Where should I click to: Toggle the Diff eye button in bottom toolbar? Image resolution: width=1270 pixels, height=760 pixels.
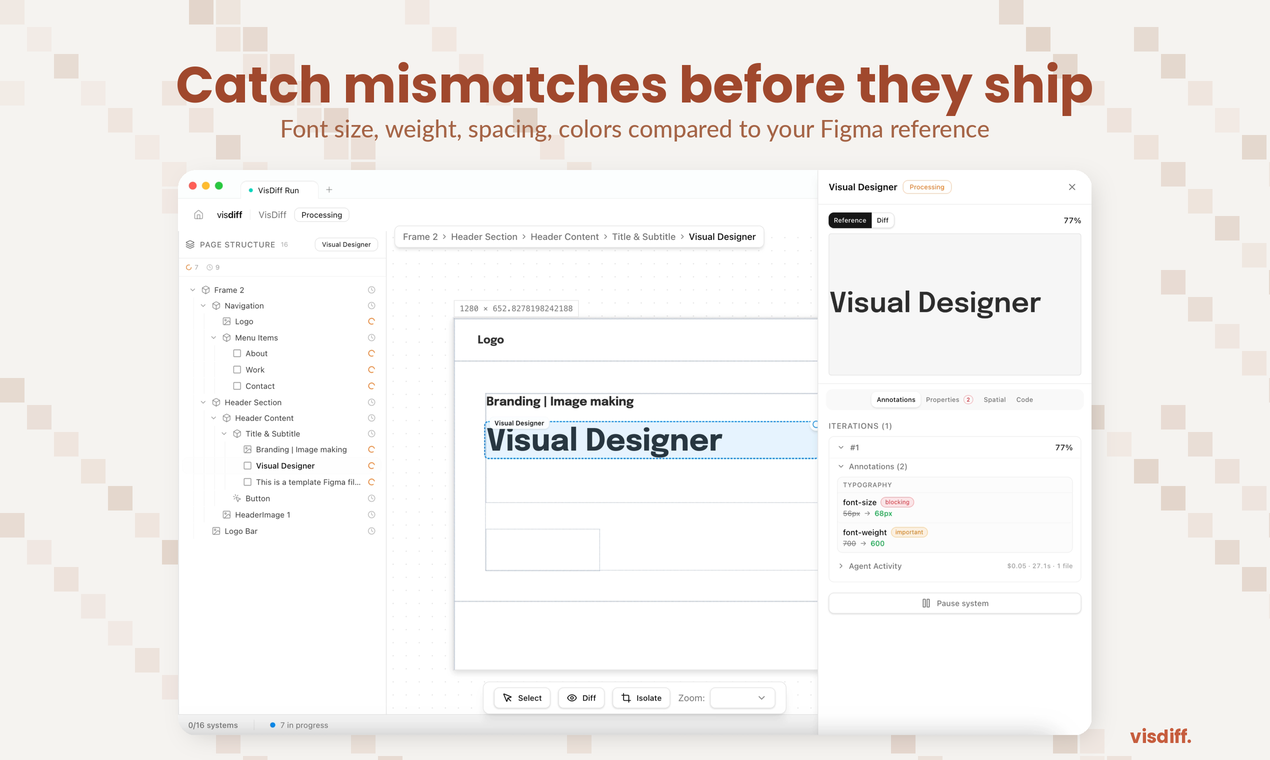581,698
